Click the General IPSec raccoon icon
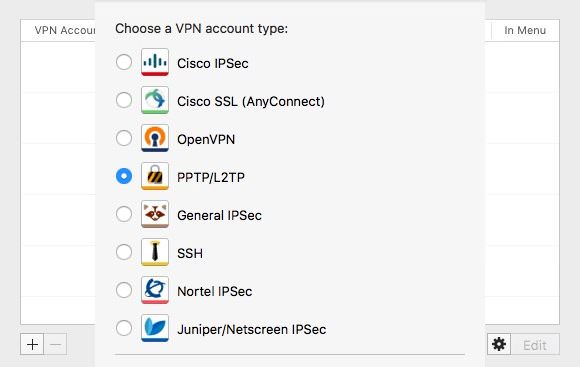The image size is (580, 367). point(155,214)
